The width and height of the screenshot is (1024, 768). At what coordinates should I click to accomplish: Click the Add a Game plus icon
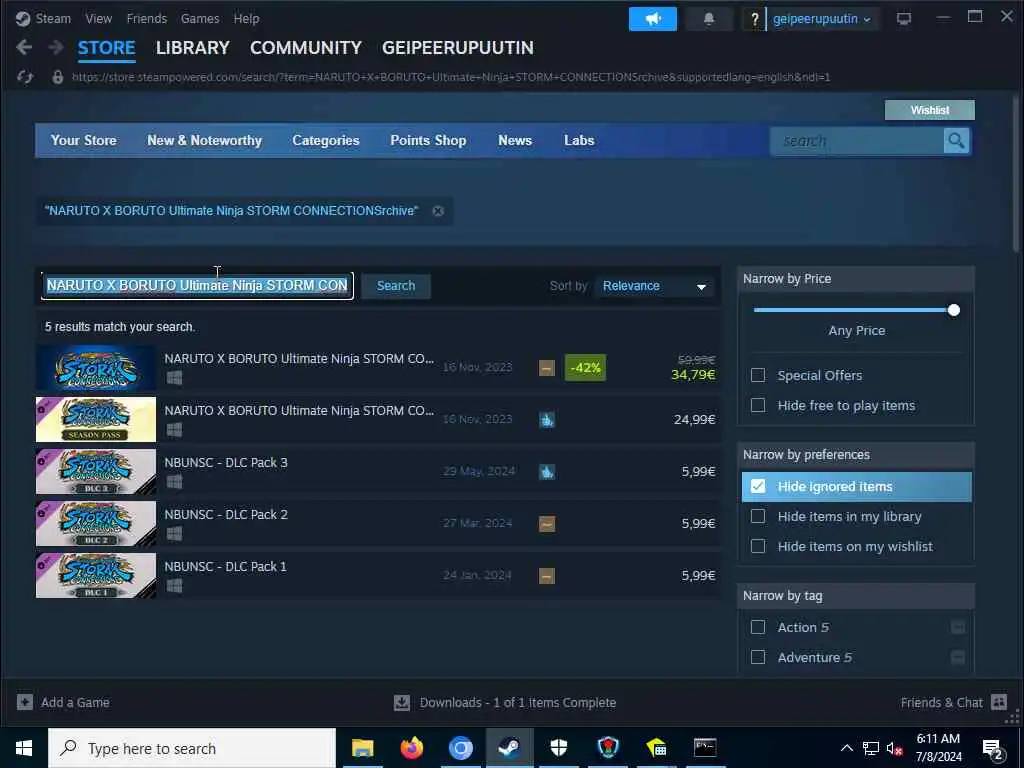(x=25, y=702)
